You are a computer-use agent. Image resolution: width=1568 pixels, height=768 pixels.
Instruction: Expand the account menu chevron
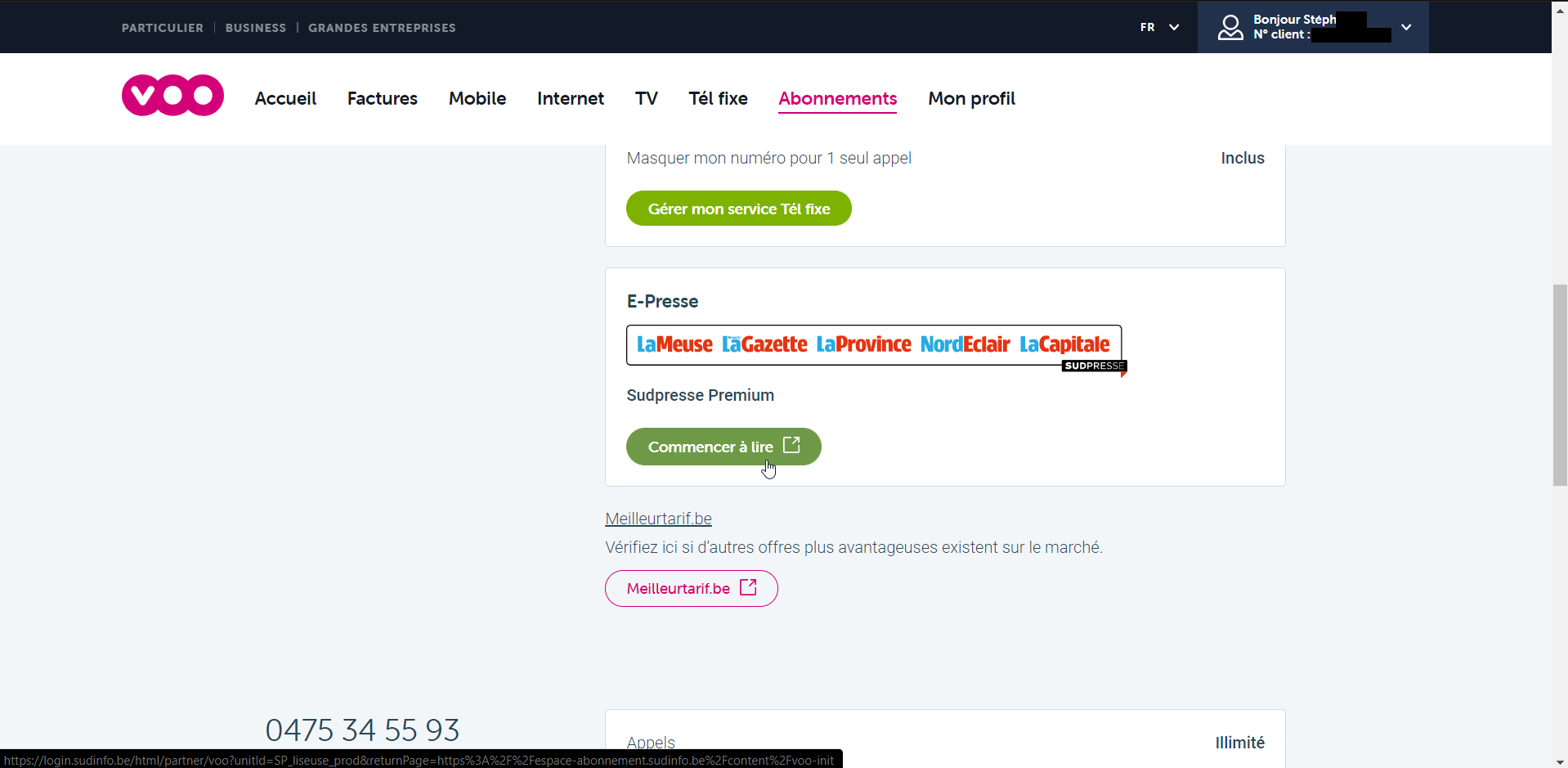1406,27
